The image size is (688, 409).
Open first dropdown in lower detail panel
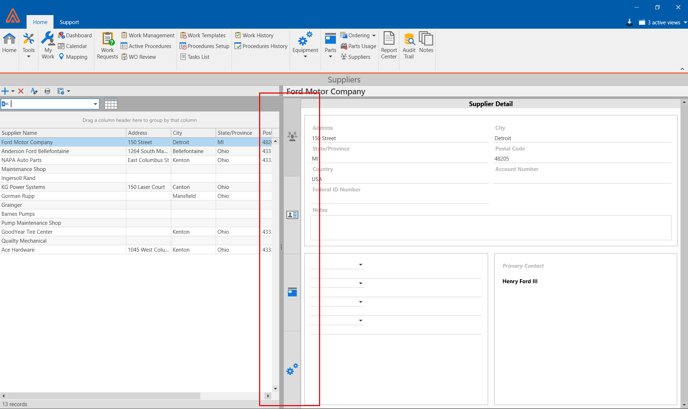(x=361, y=265)
